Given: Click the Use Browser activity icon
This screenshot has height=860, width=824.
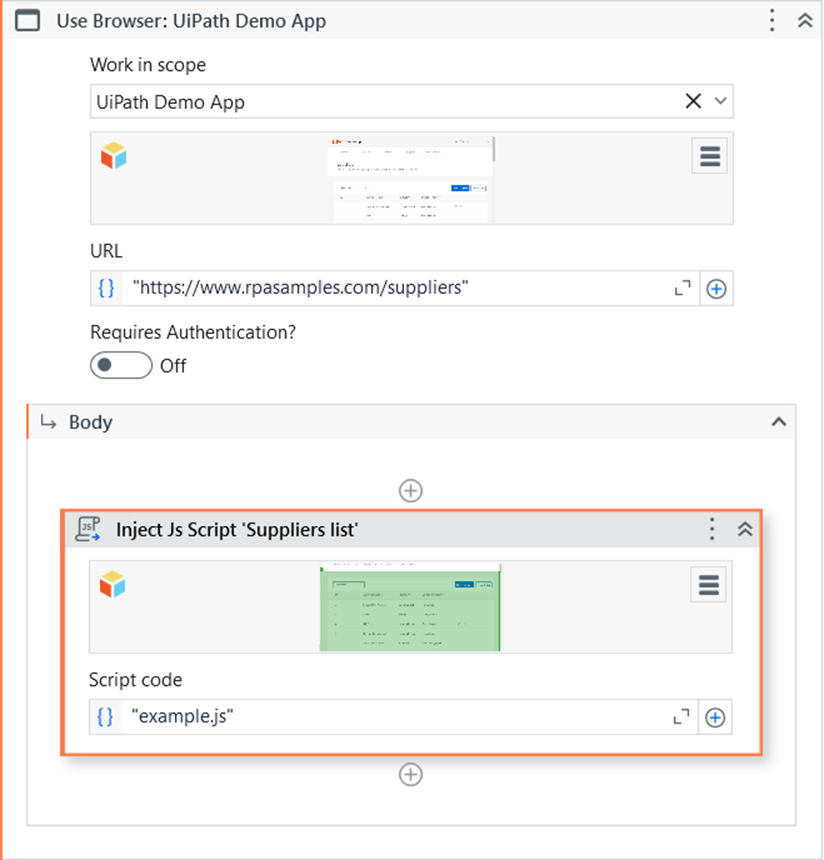Looking at the screenshot, I should [x=27, y=20].
